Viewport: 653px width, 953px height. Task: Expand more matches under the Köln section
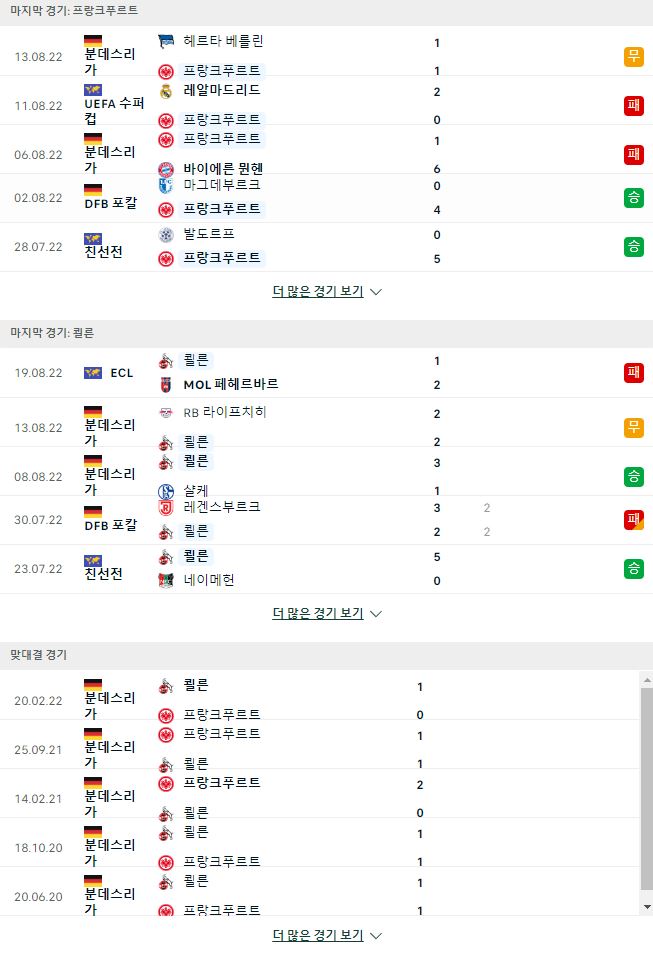[x=326, y=614]
